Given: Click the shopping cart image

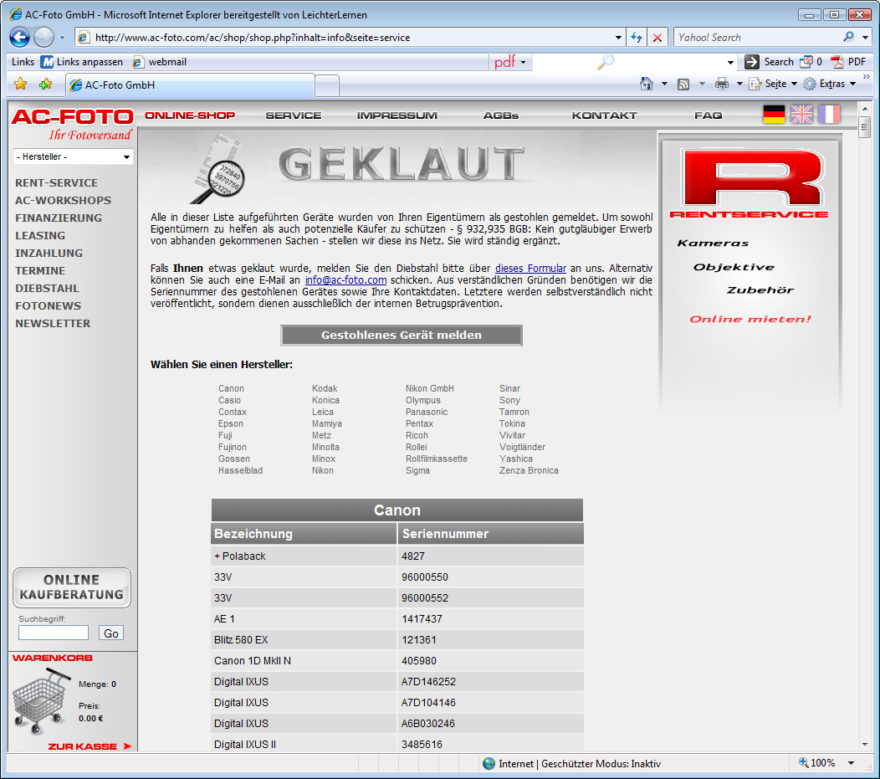Looking at the screenshot, I should tap(41, 703).
